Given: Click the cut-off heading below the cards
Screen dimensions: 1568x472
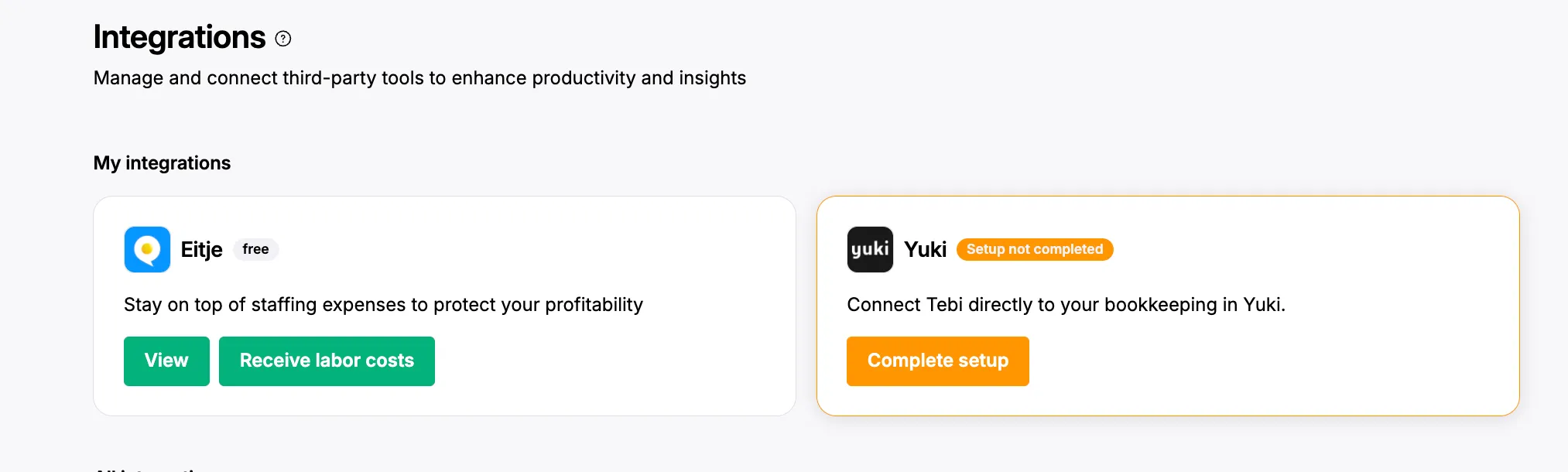Looking at the screenshot, I should [147, 468].
